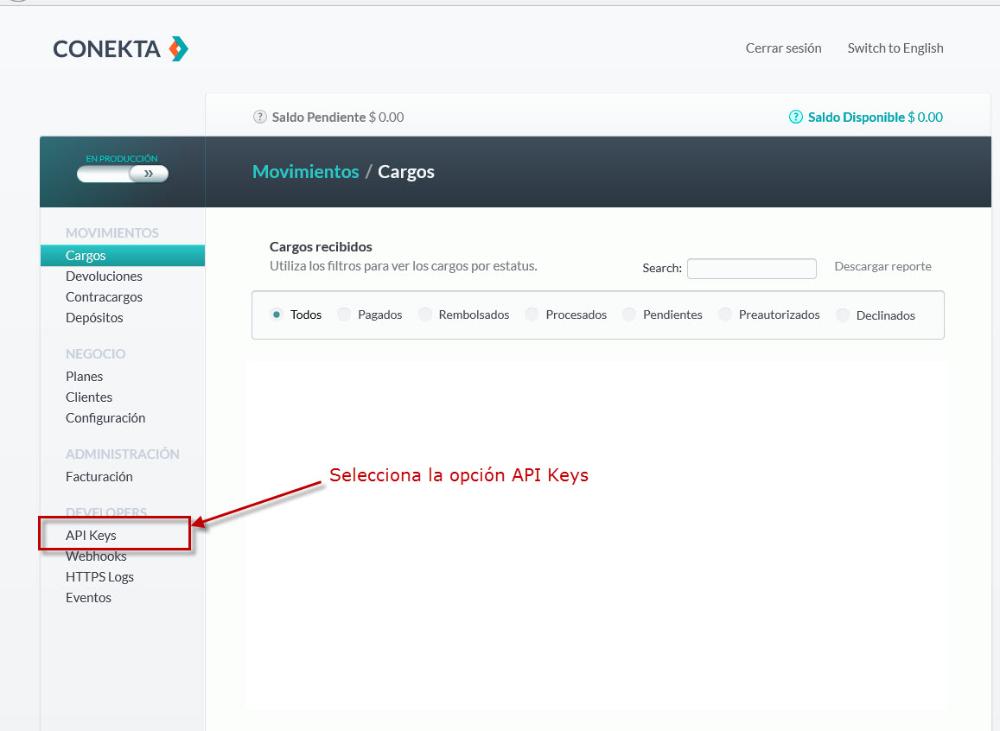Click Switch to English link
1000x731 pixels.
tap(895, 48)
